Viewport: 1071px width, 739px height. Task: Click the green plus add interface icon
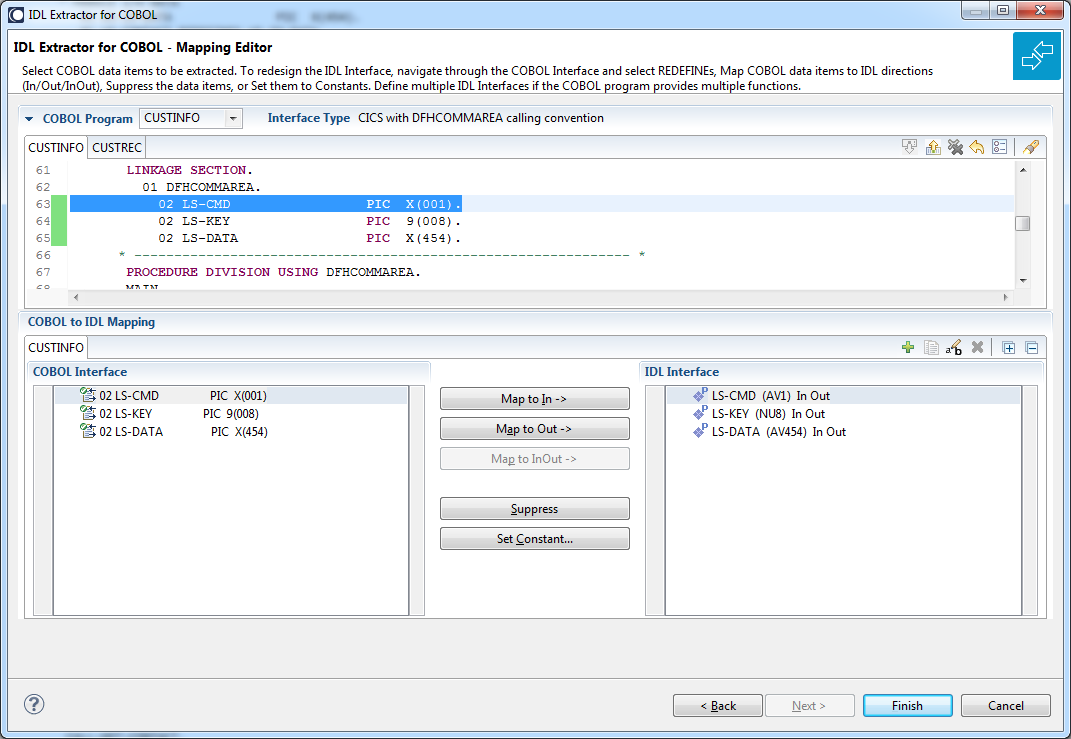908,348
